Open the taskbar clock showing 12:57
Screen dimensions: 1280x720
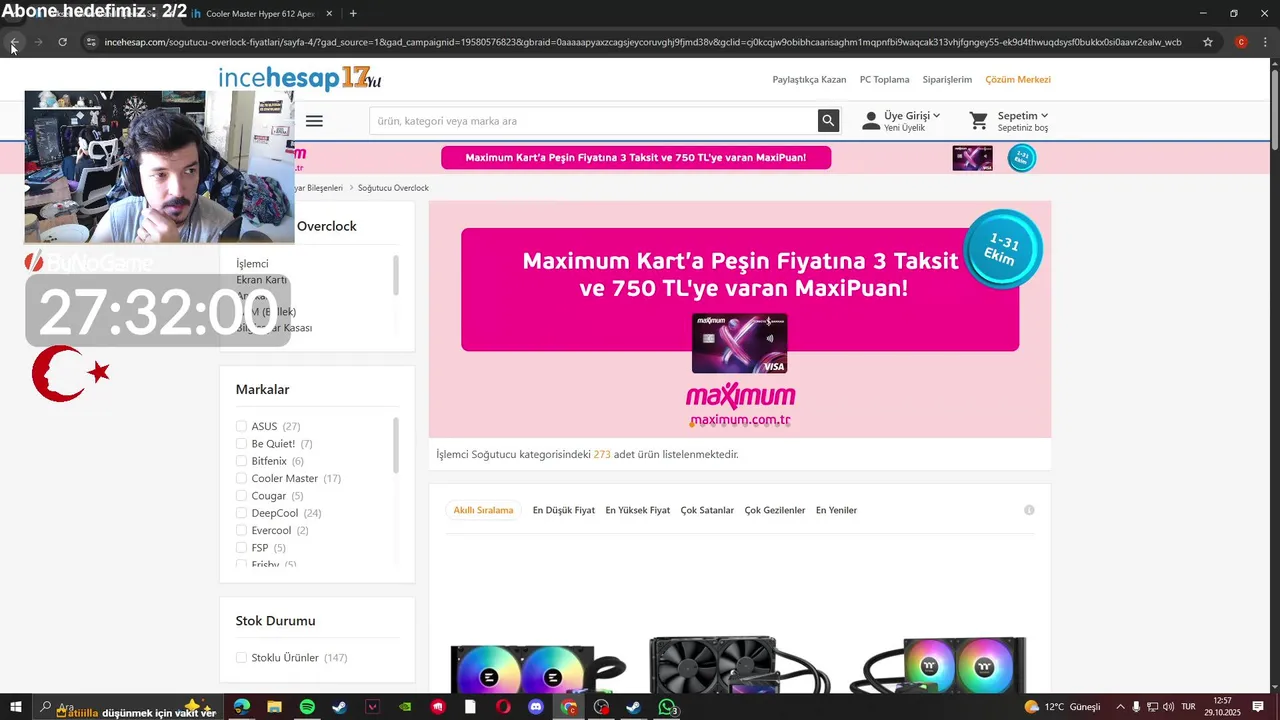click(1222, 707)
